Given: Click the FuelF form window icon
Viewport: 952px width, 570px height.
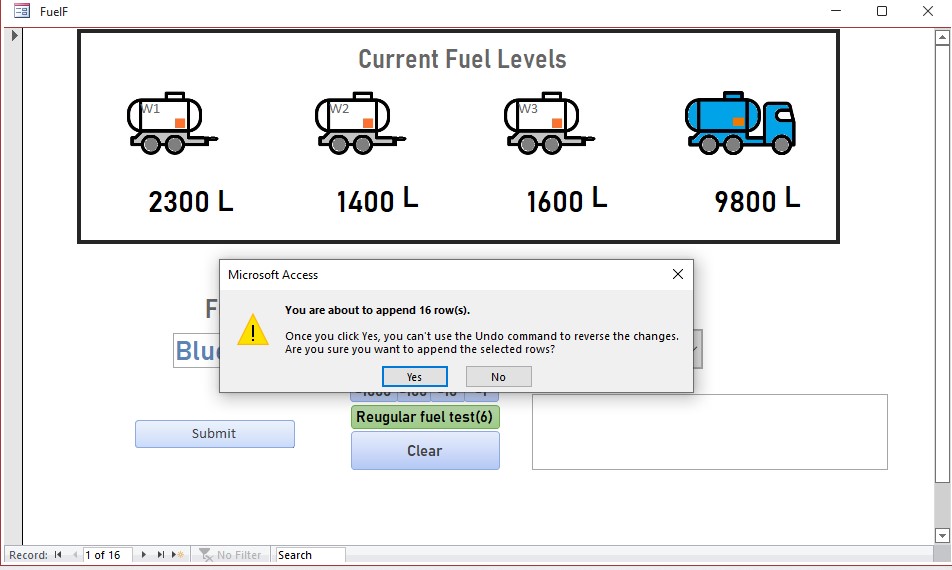Looking at the screenshot, I should 22,11.
